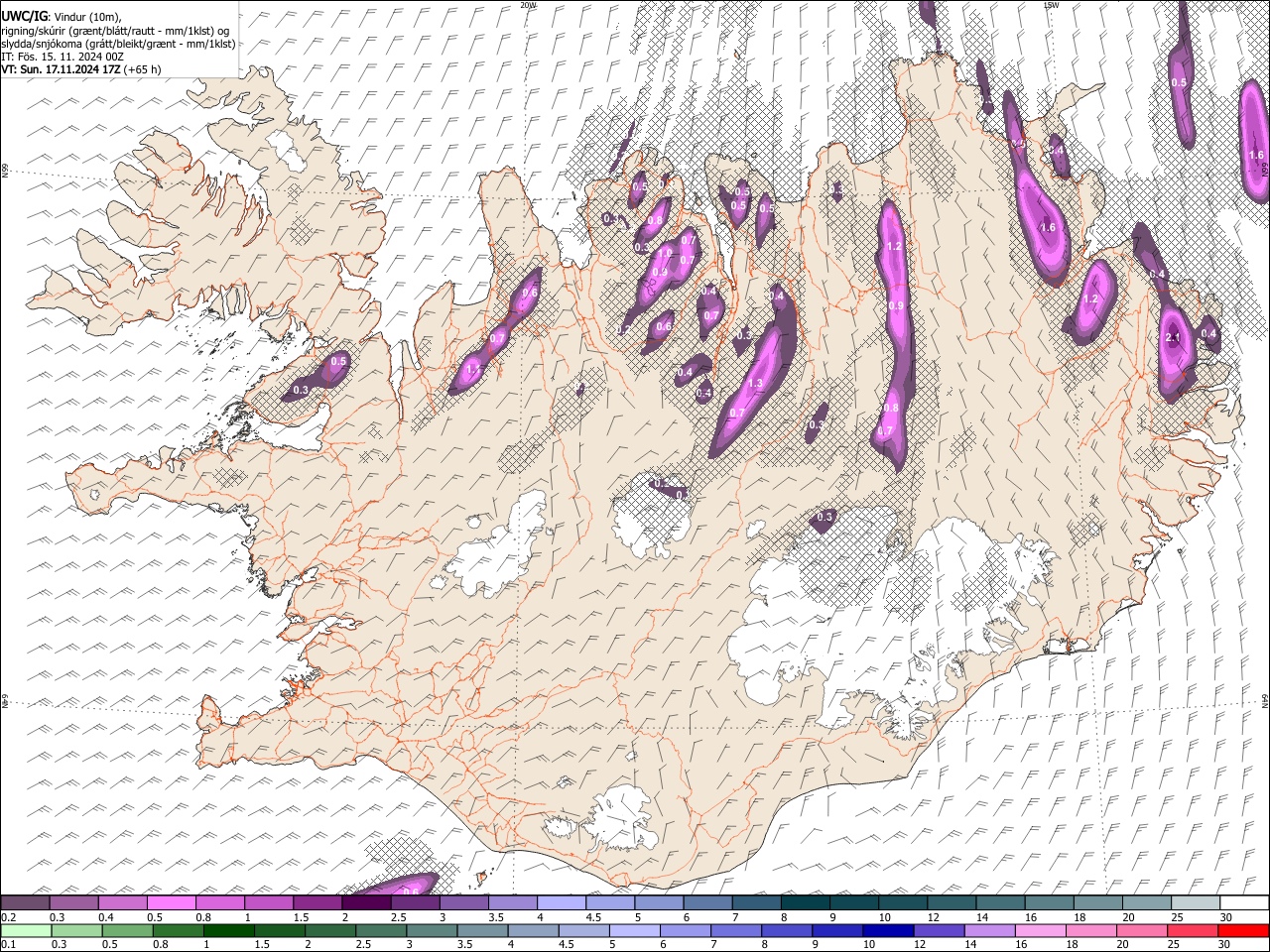The image size is (1270, 952).
Task: Click the dusky purple first swatch of upper legend
Action: 25,902
